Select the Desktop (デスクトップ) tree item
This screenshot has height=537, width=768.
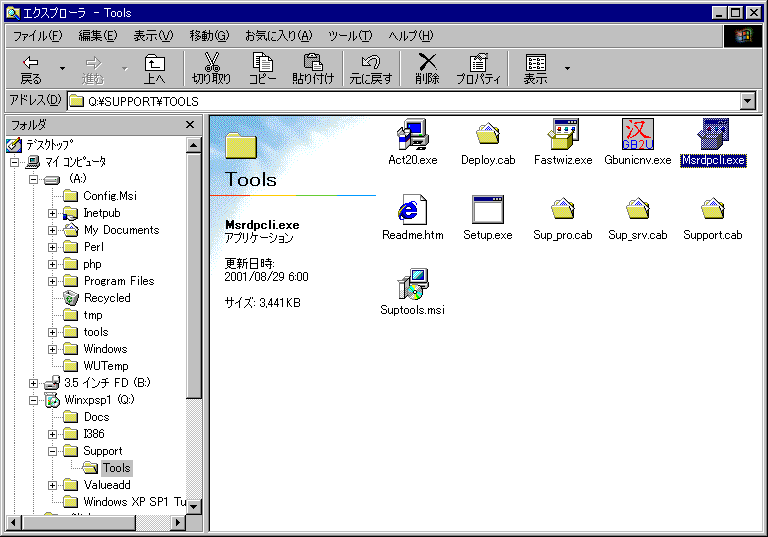tap(49, 145)
